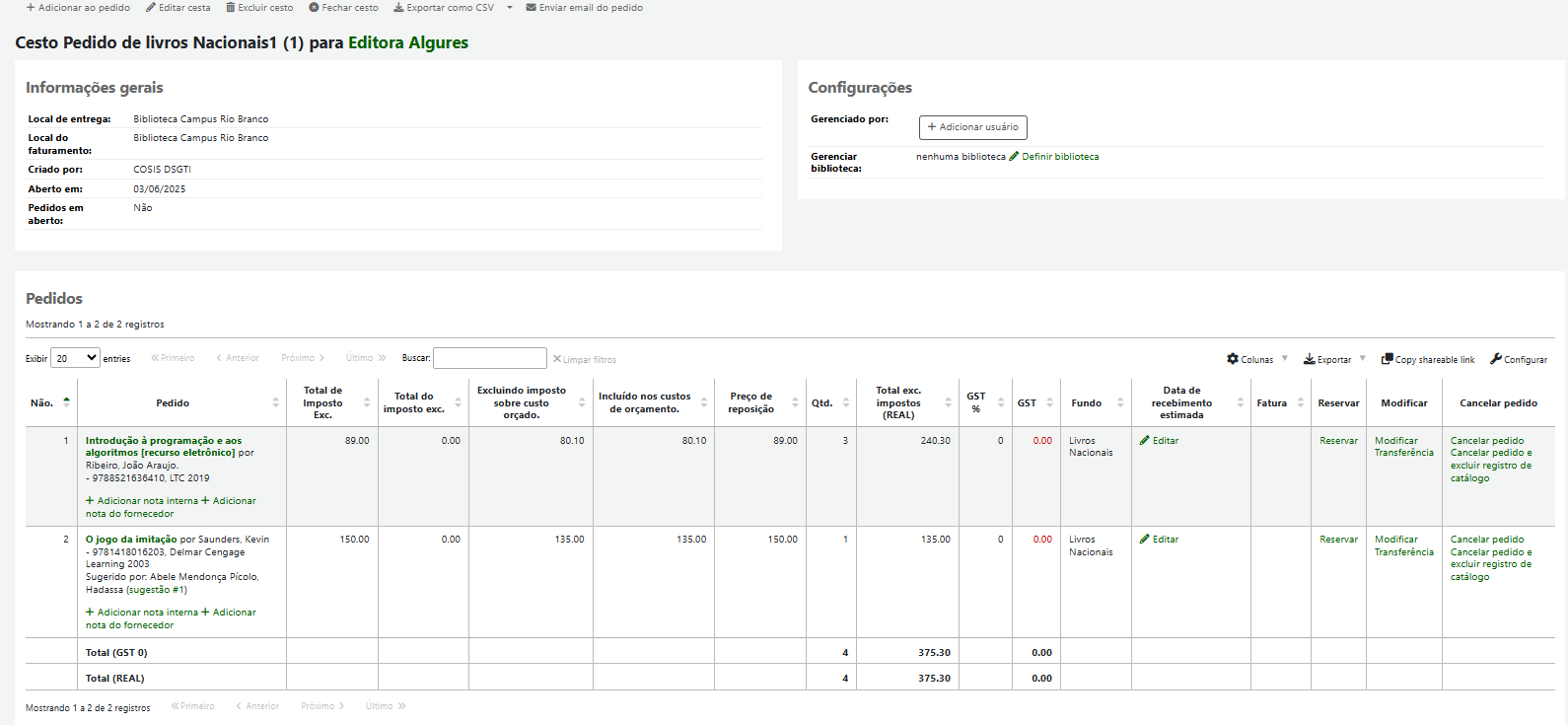Open the Exibir entries count dropdown
Screen dimensions: 1568x725
coord(75,358)
